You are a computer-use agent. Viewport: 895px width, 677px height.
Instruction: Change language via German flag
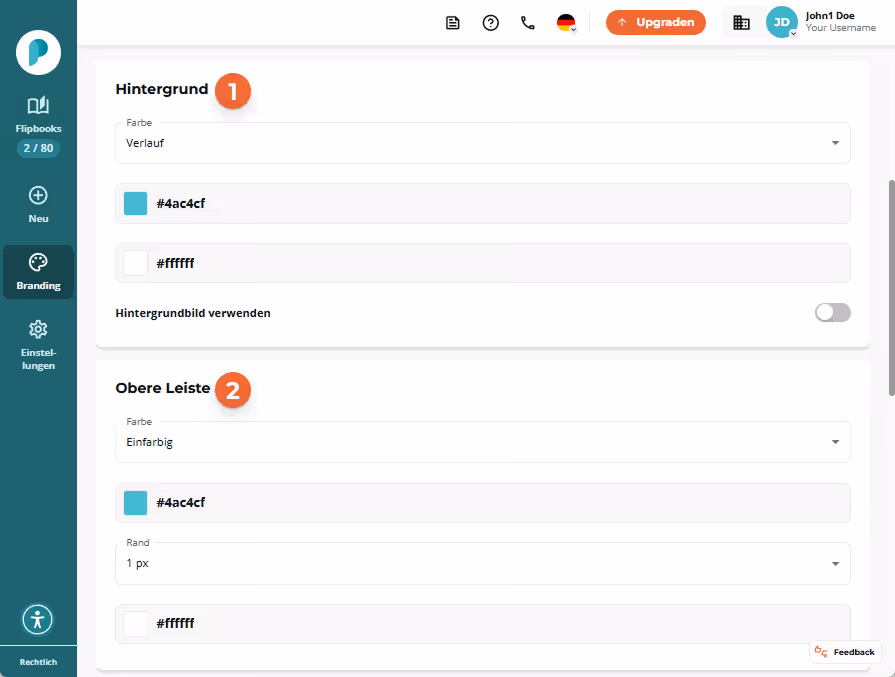point(566,23)
